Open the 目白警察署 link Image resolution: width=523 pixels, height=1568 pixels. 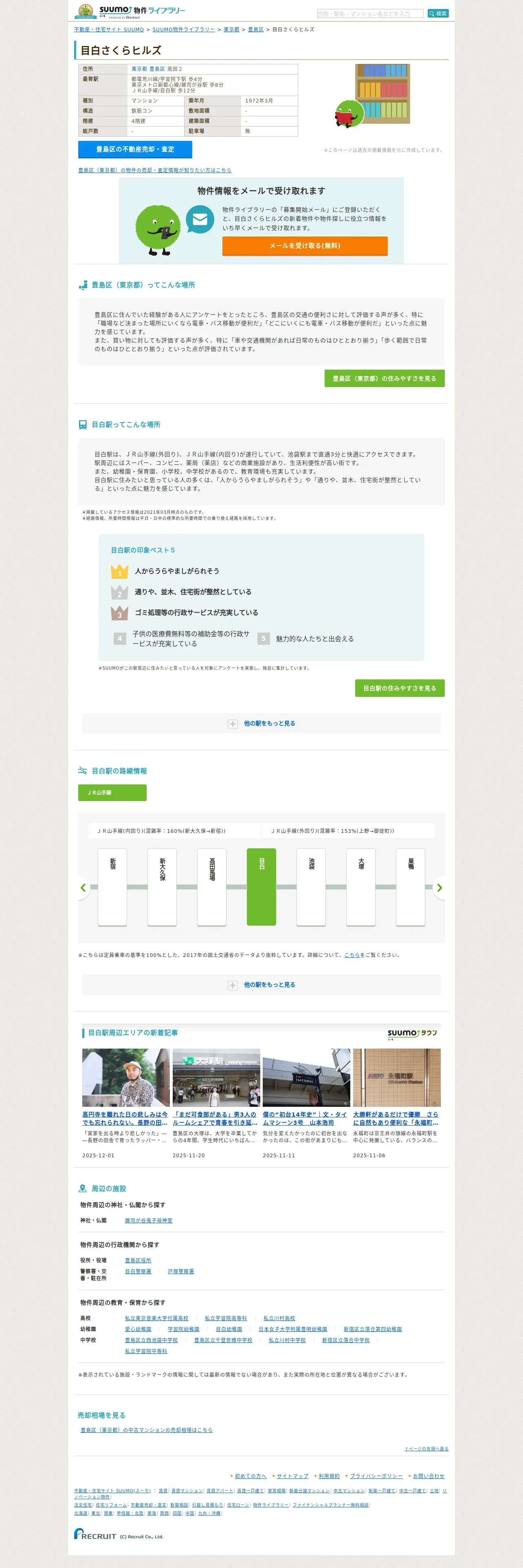point(138,1272)
